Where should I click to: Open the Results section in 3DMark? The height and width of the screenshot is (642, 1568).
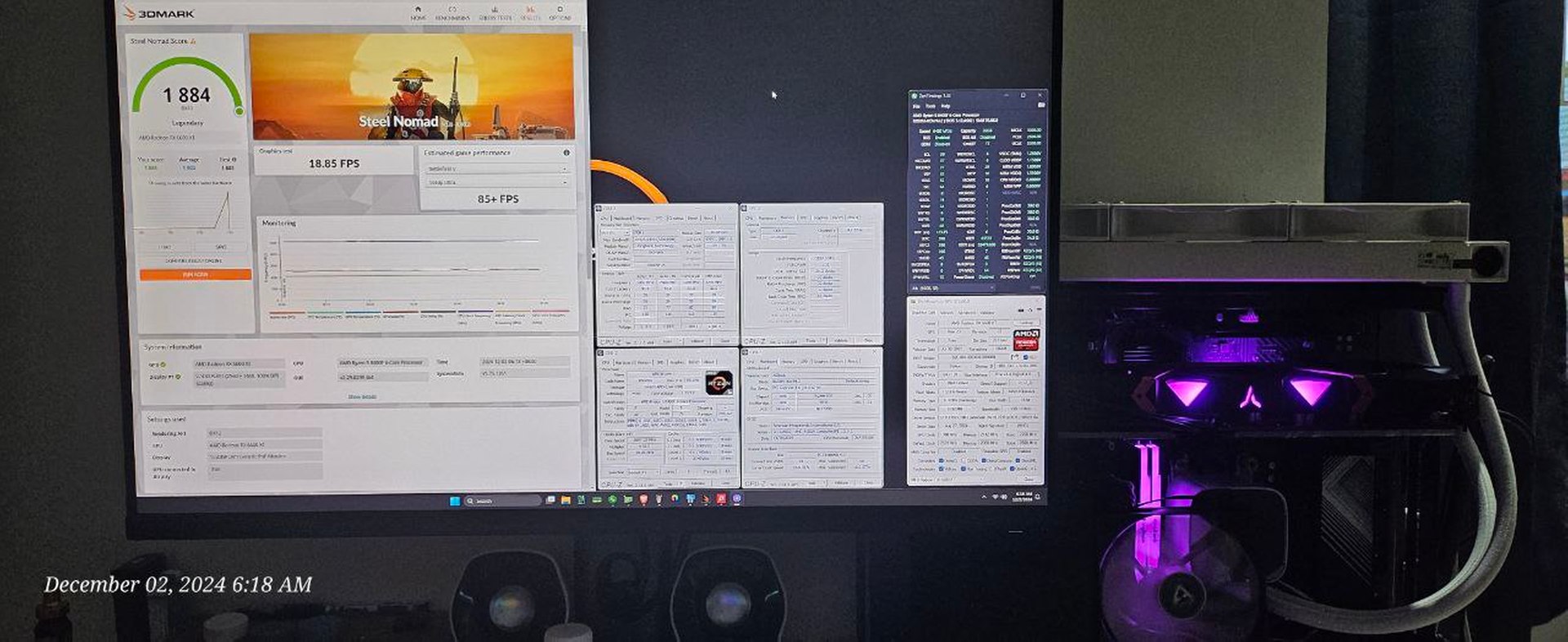[531, 13]
